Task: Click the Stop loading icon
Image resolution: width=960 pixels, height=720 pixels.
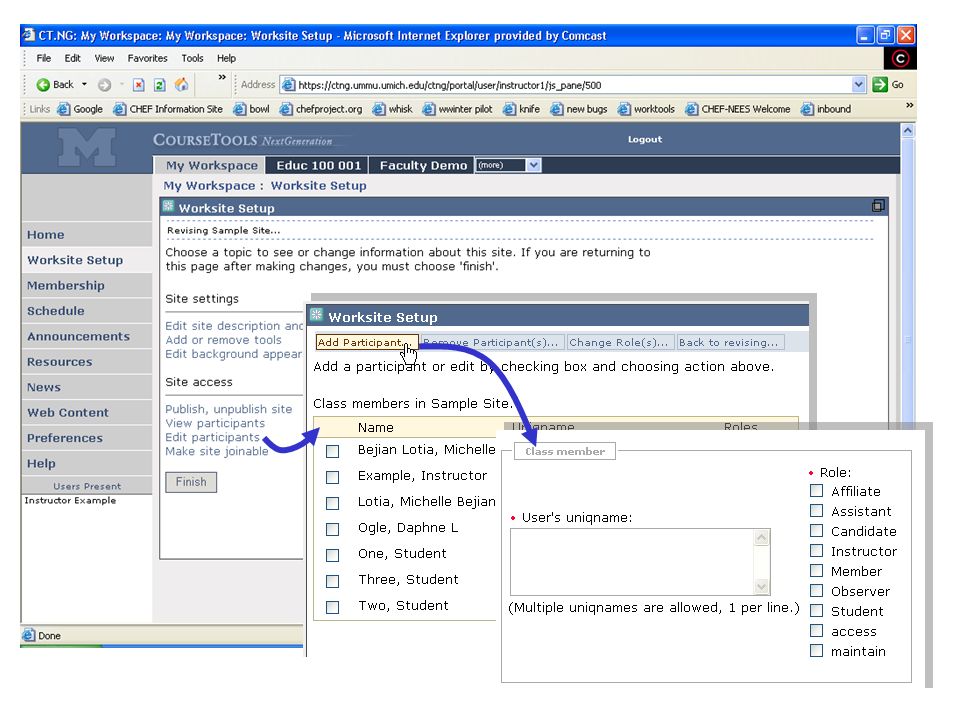Action: 139,84
